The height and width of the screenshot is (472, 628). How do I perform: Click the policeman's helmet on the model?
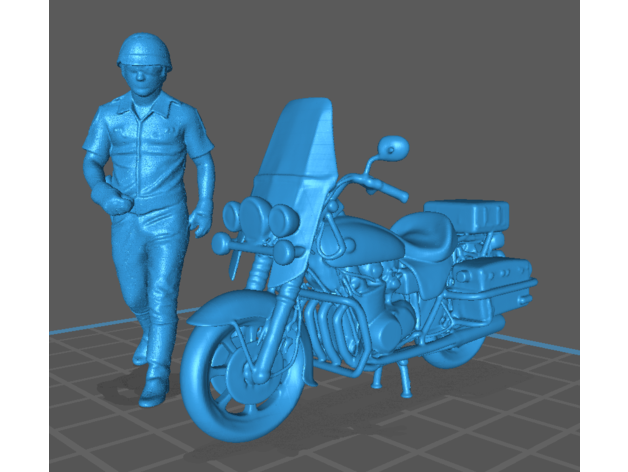tap(147, 50)
